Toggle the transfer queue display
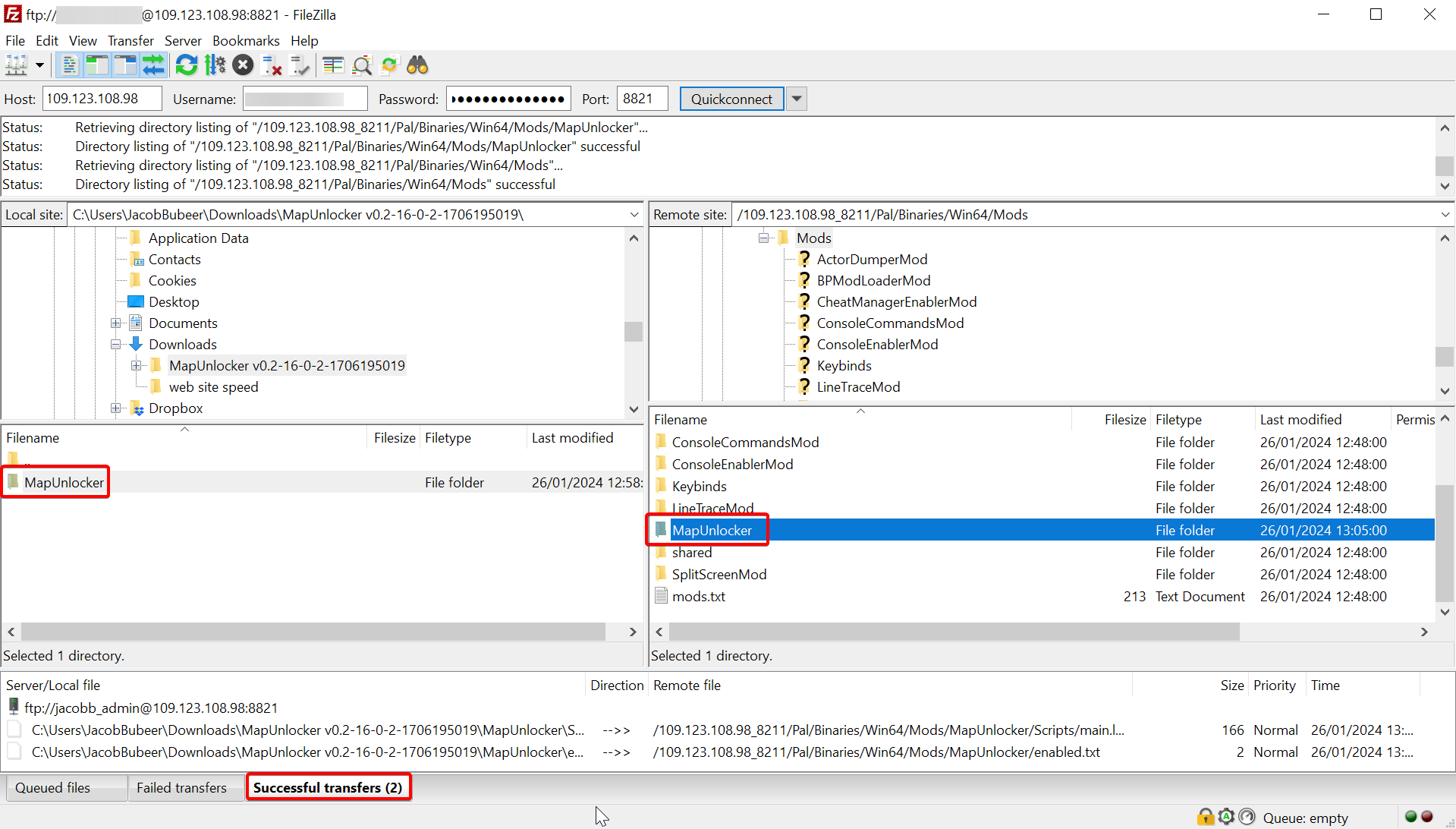This screenshot has height=829, width=1456. (x=154, y=66)
